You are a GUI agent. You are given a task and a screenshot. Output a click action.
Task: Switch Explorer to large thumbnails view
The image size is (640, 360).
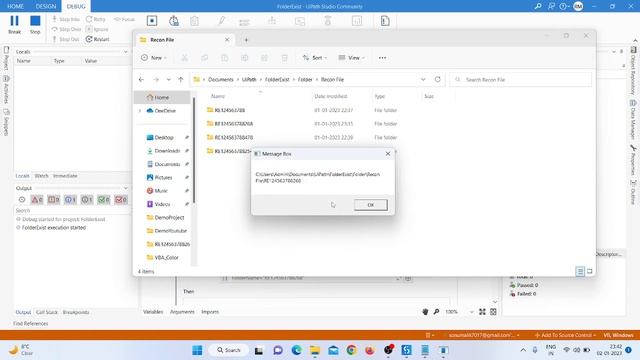[589, 271]
